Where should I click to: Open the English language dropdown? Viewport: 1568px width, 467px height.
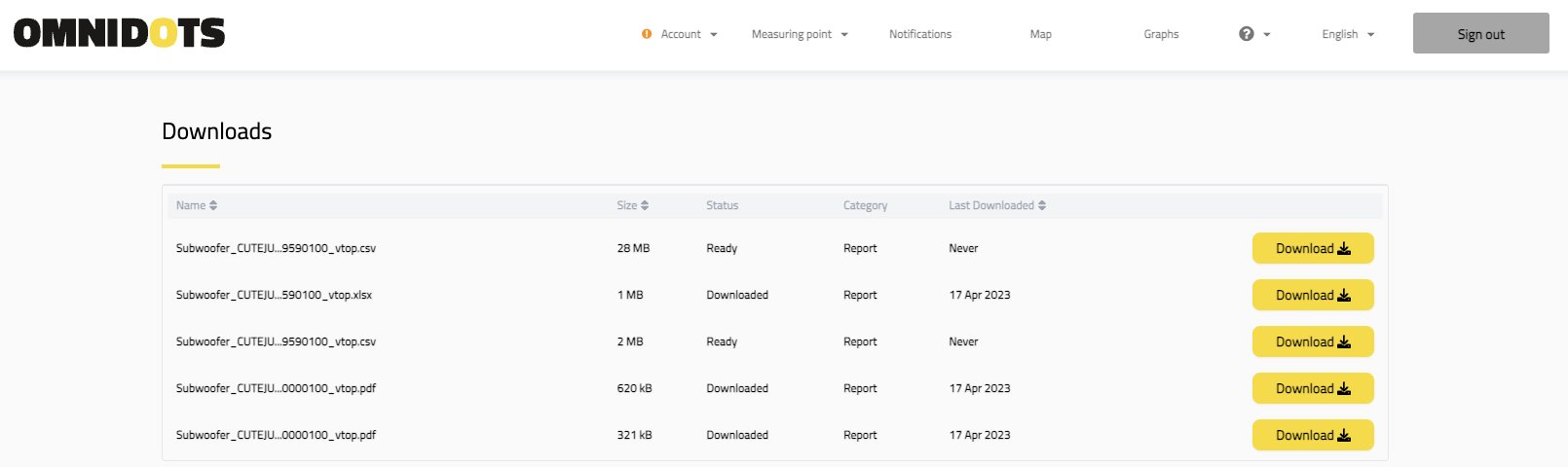pyautogui.click(x=1348, y=34)
